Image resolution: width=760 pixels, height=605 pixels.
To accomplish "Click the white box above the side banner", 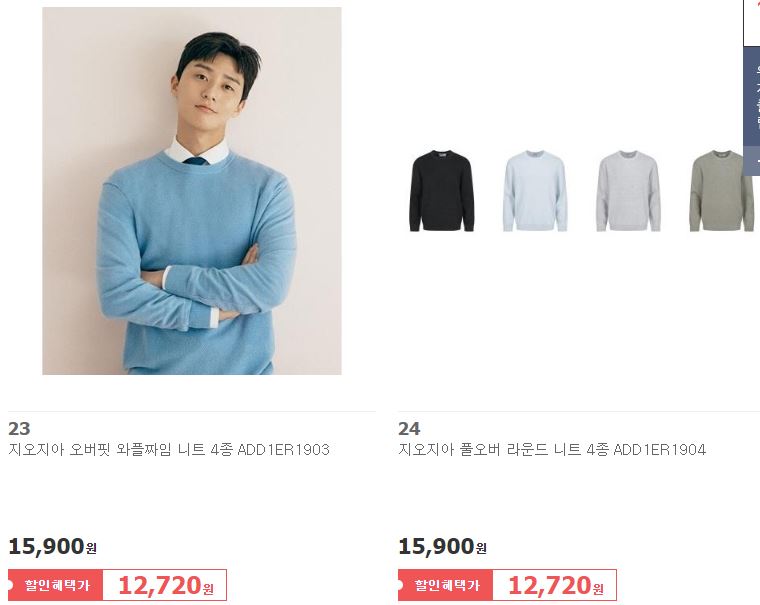I will [752, 23].
